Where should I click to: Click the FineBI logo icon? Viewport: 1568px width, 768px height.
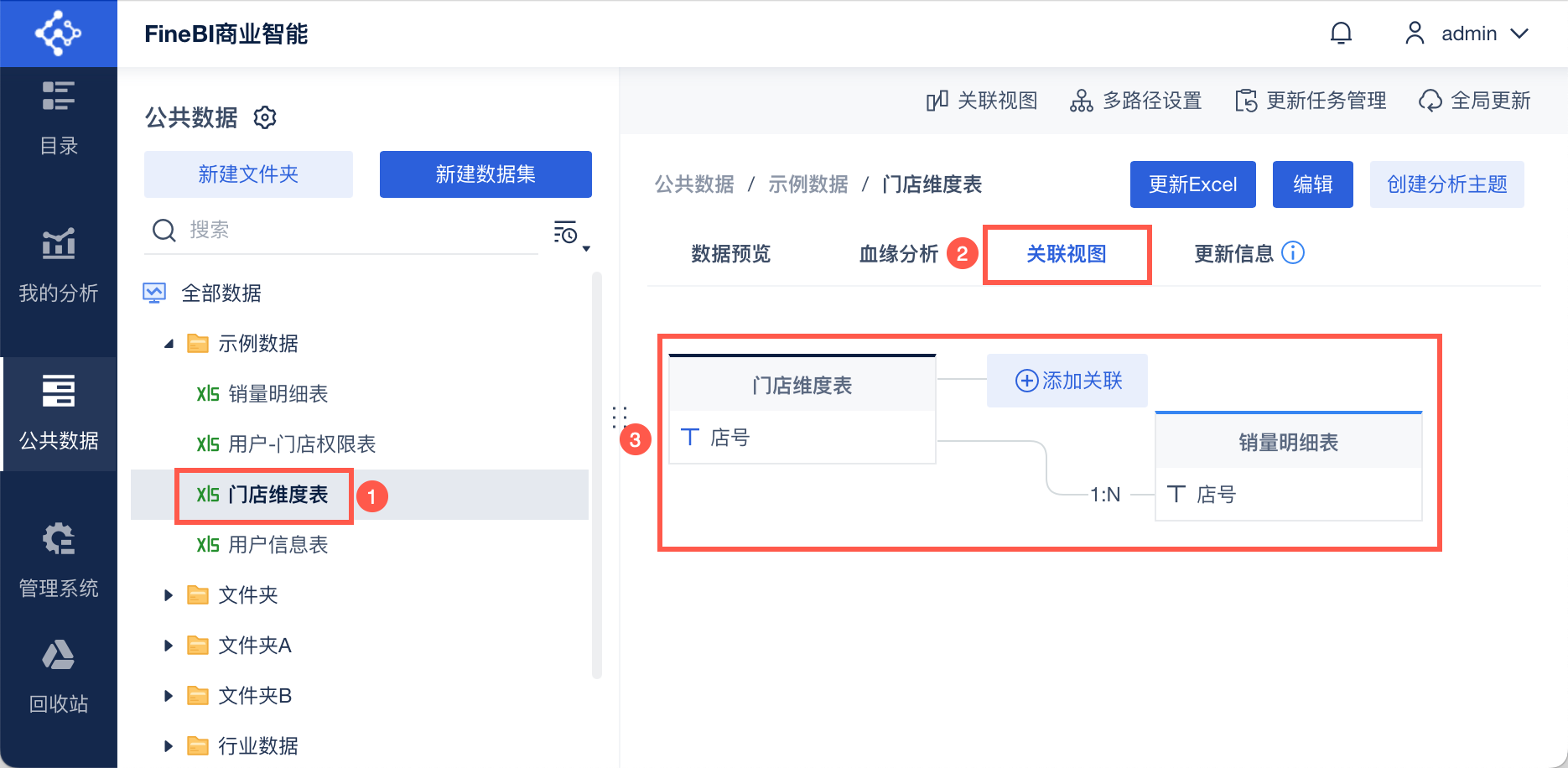58,34
